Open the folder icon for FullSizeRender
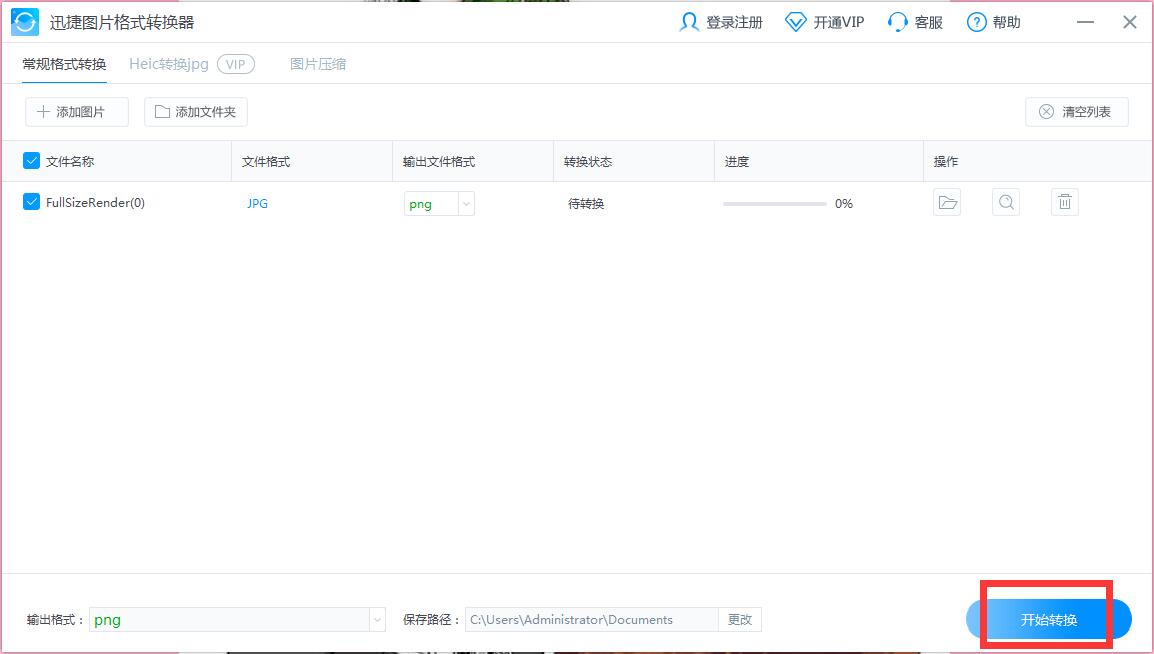The height and width of the screenshot is (654, 1154). pos(946,202)
